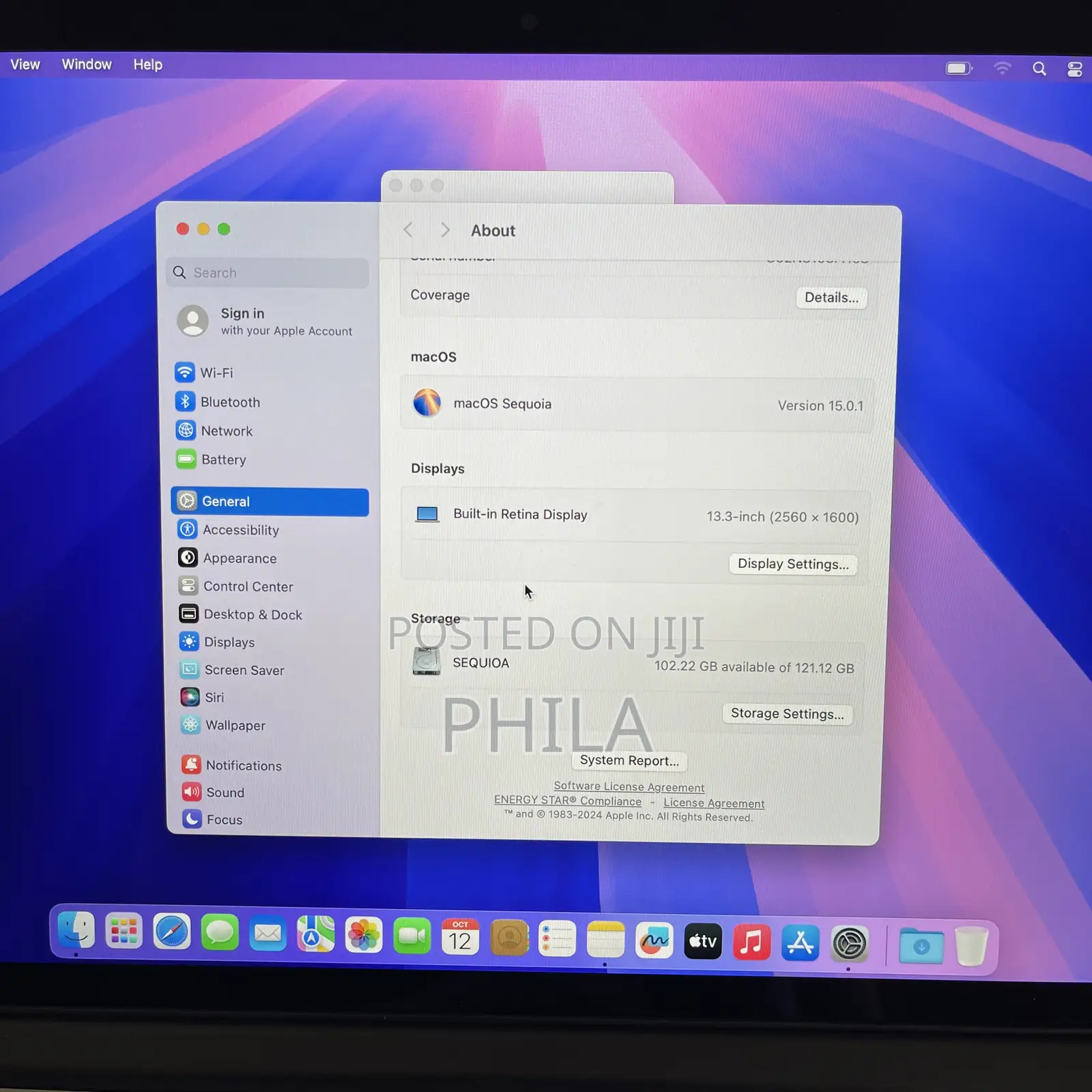Click Wi-Fi status in menu bar
Screen dimensions: 1092x1092
(x=1002, y=68)
